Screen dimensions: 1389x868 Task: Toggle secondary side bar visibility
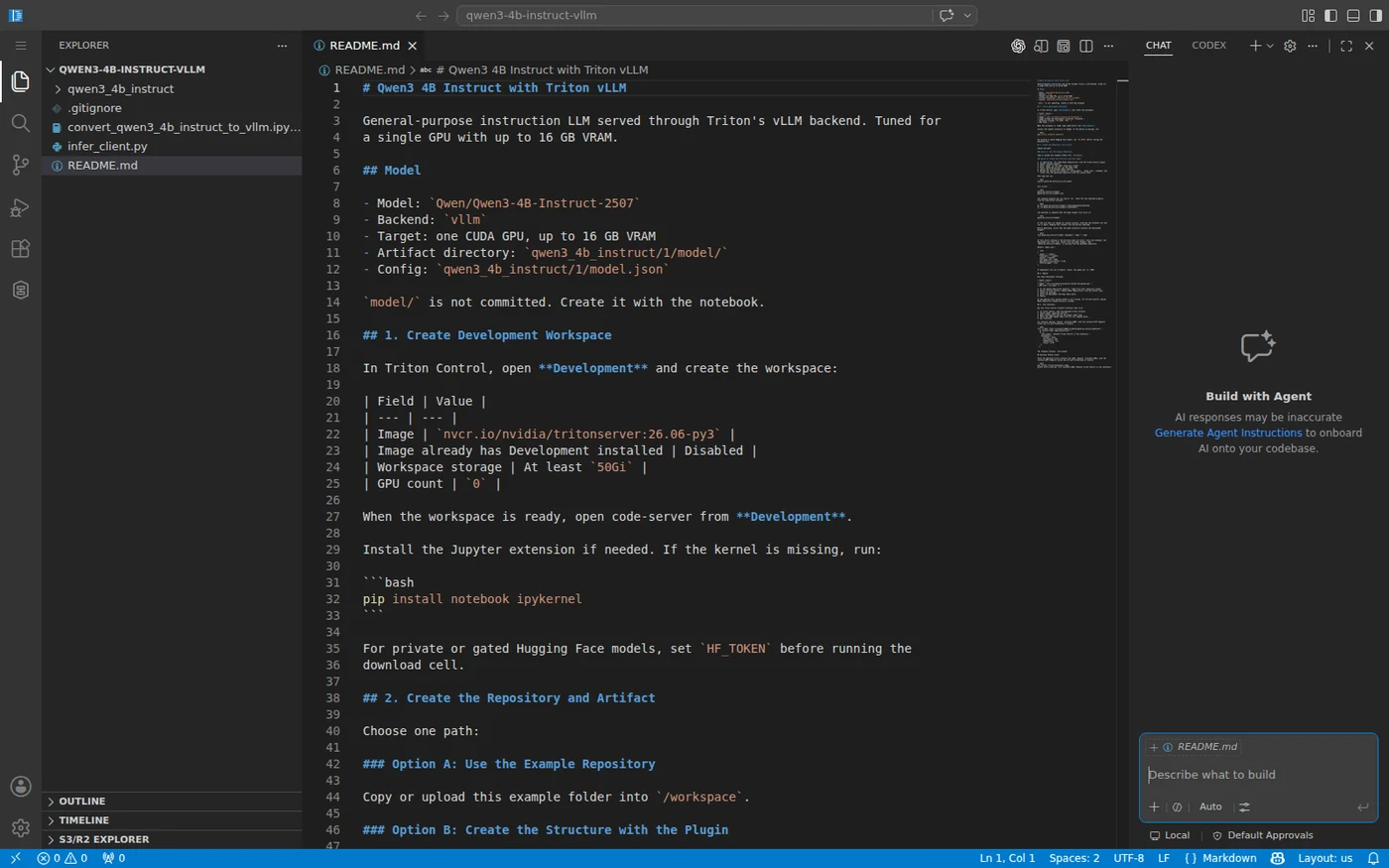point(1375,15)
